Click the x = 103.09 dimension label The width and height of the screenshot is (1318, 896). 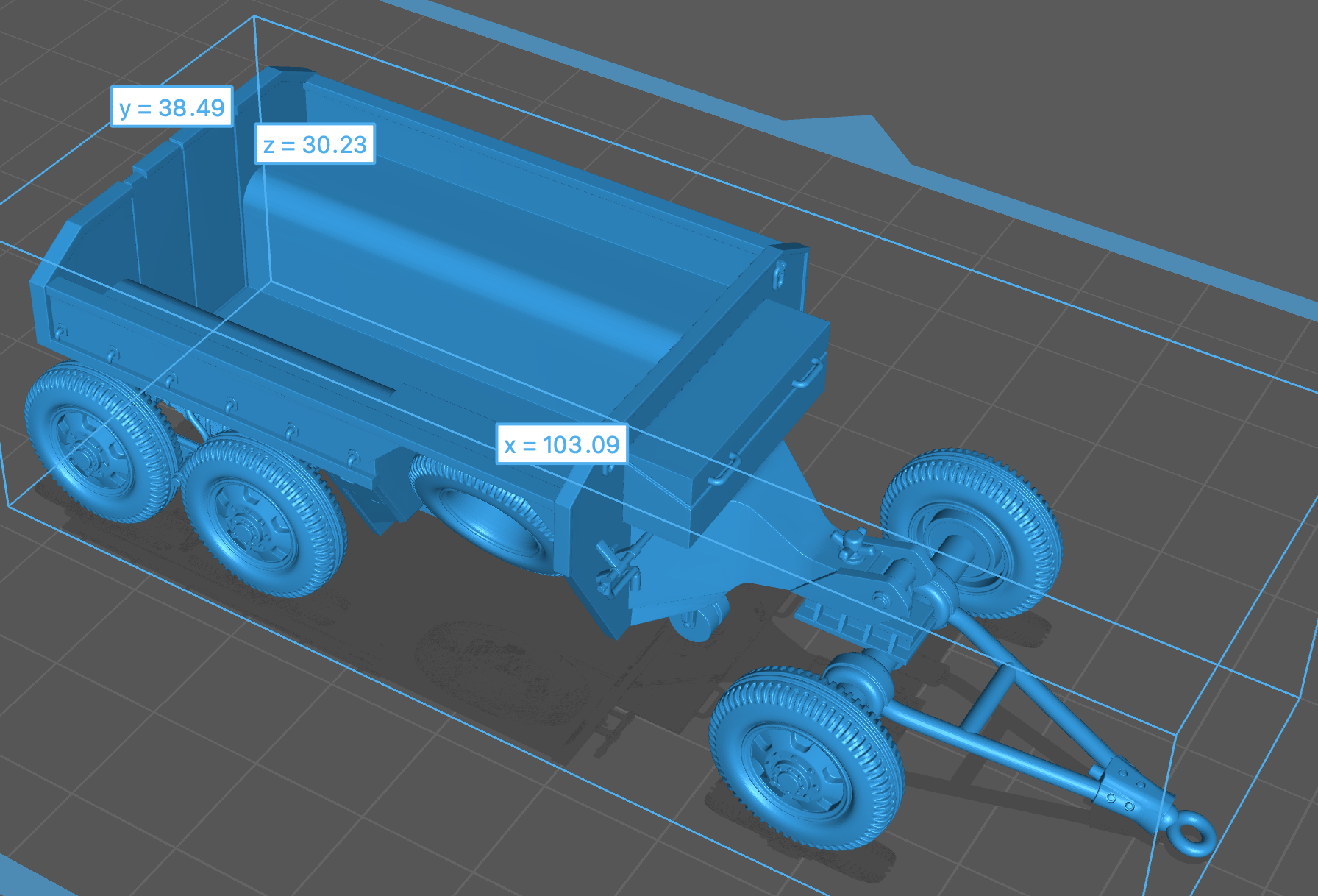(562, 444)
